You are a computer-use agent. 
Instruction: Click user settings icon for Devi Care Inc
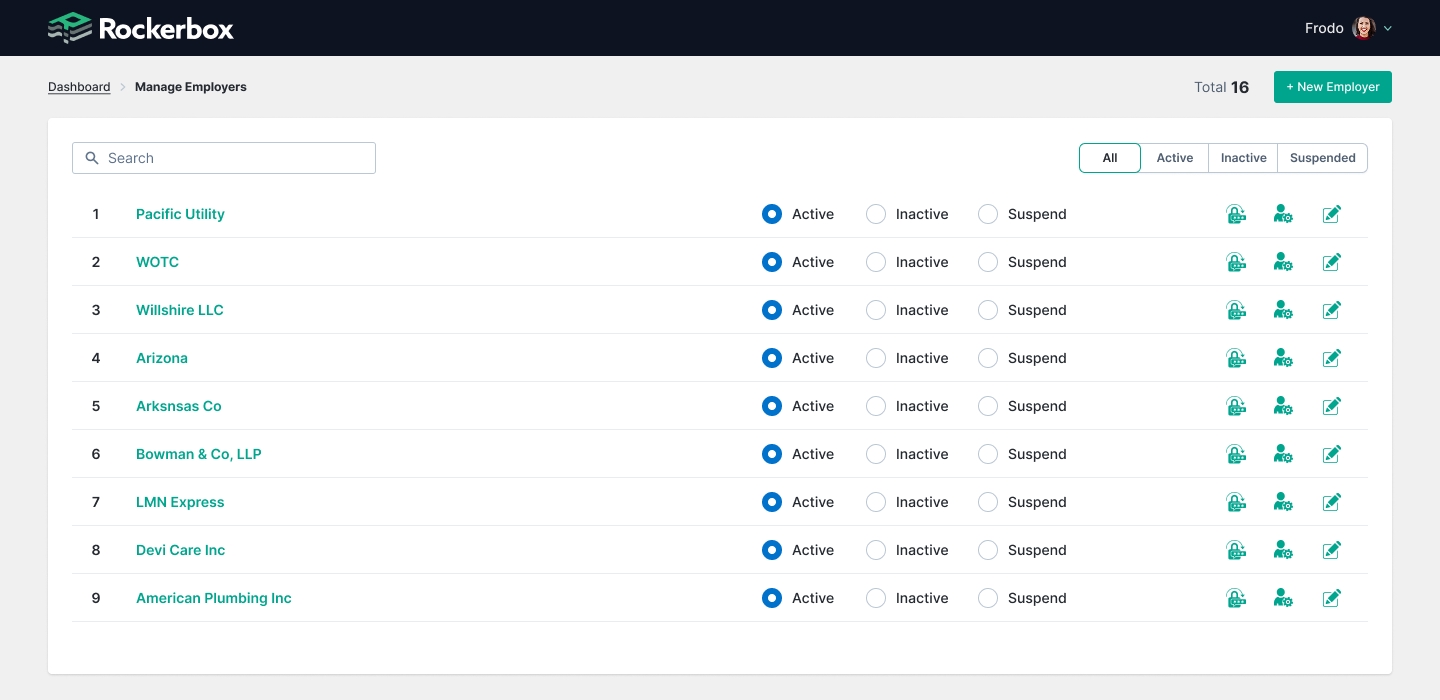(1283, 550)
